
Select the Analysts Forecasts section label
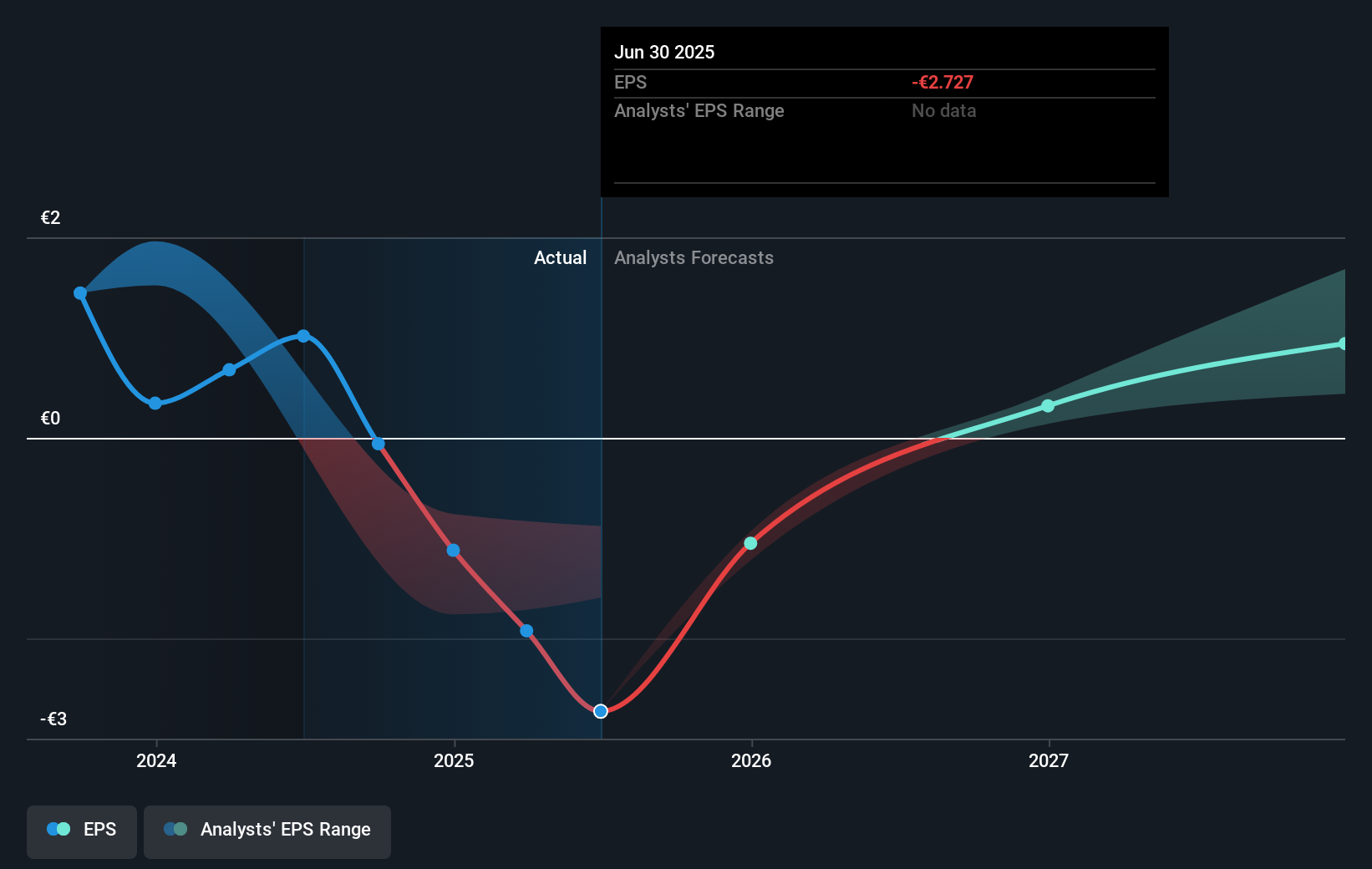coord(694,257)
